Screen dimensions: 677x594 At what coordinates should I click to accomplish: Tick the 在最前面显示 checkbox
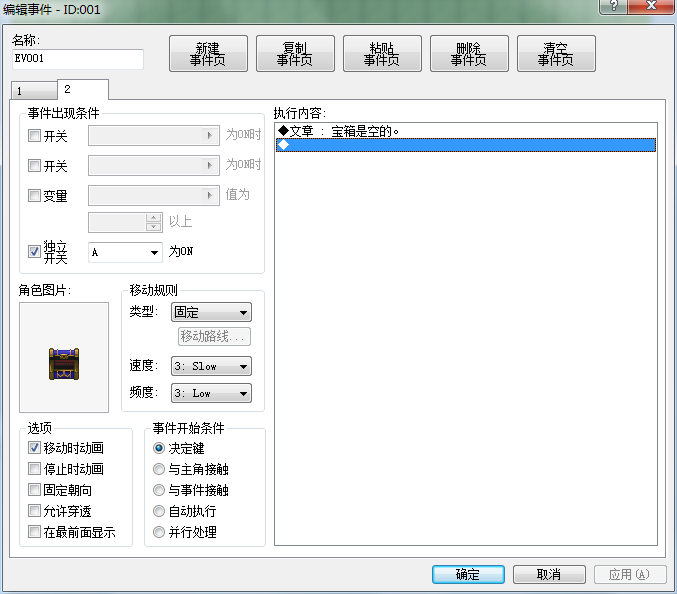tap(34, 531)
